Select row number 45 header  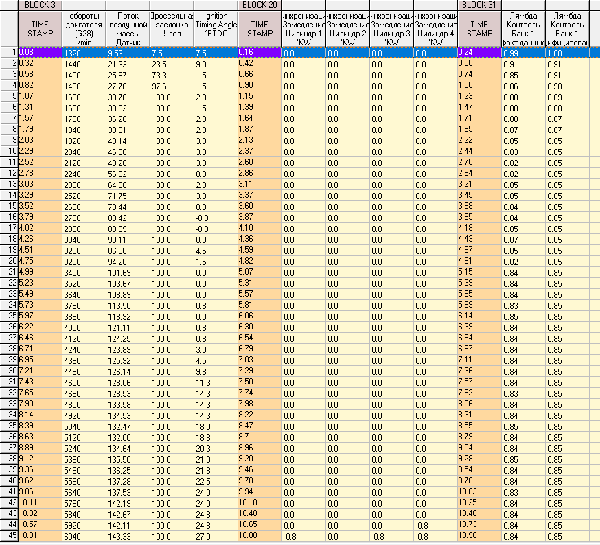click(x=9, y=536)
